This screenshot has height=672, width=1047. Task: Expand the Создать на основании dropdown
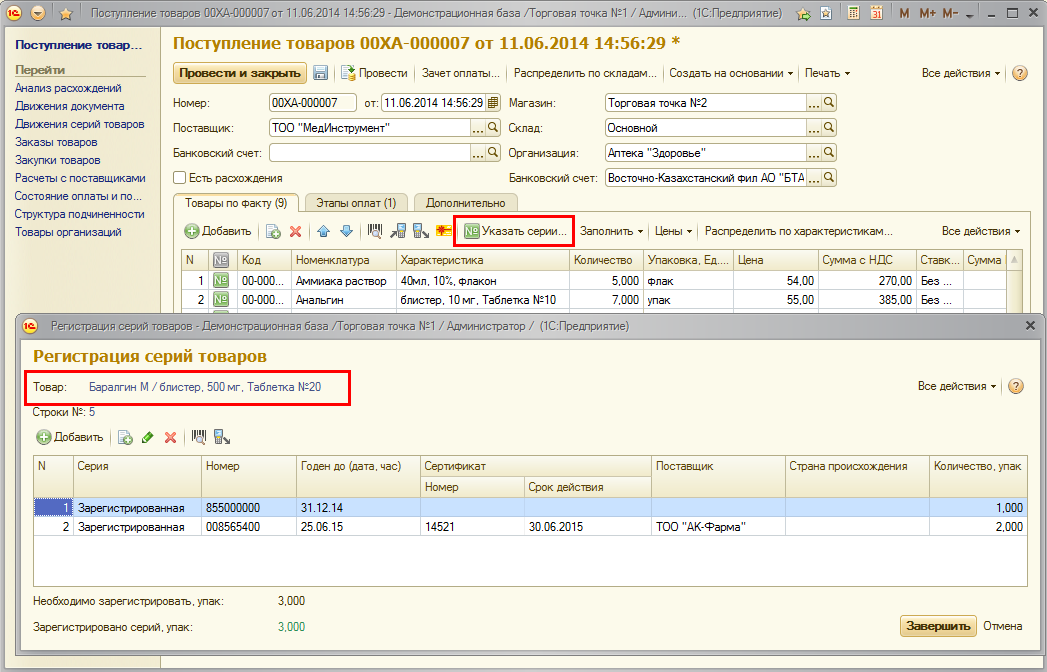click(731, 73)
